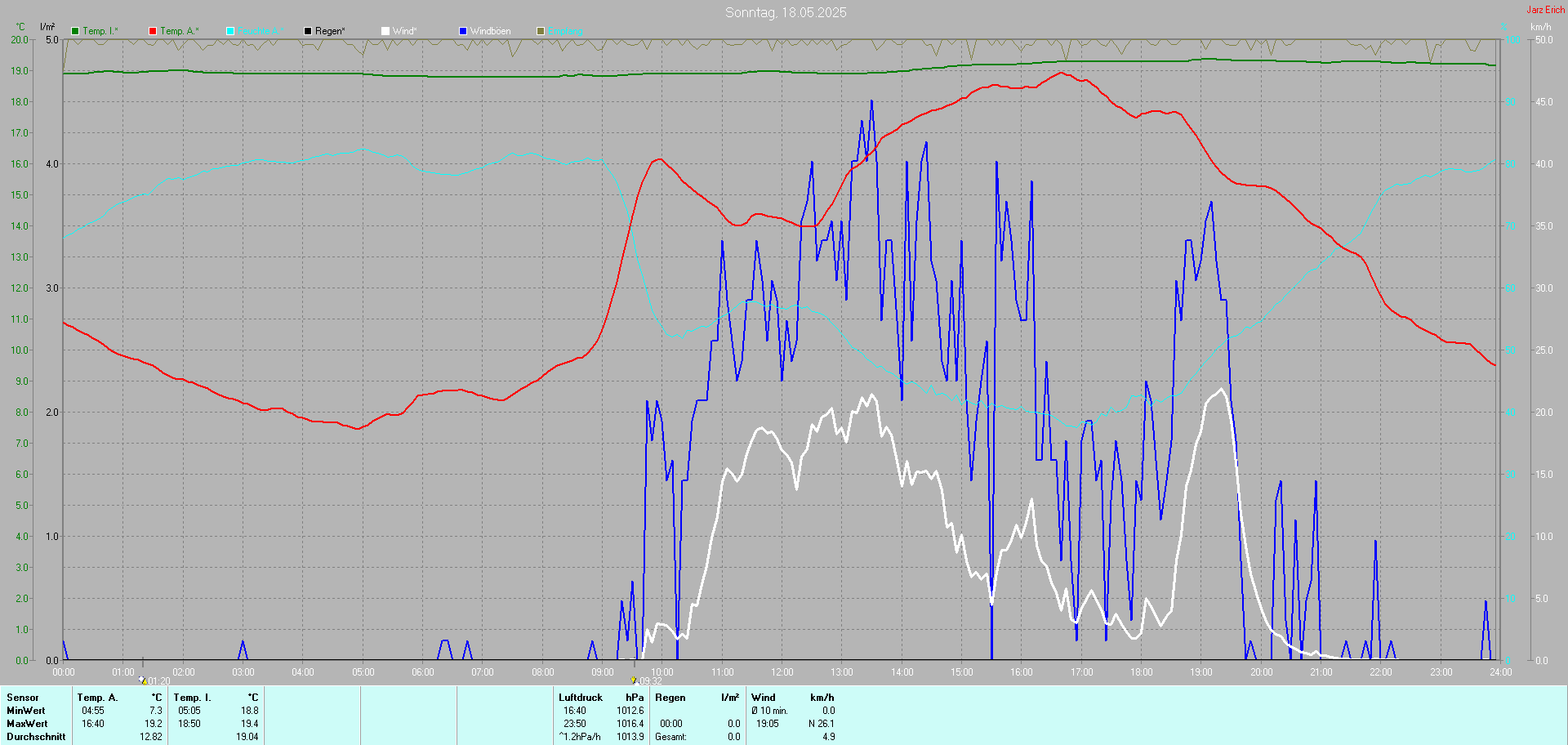Select the 'MaxWert' row label

27,724
